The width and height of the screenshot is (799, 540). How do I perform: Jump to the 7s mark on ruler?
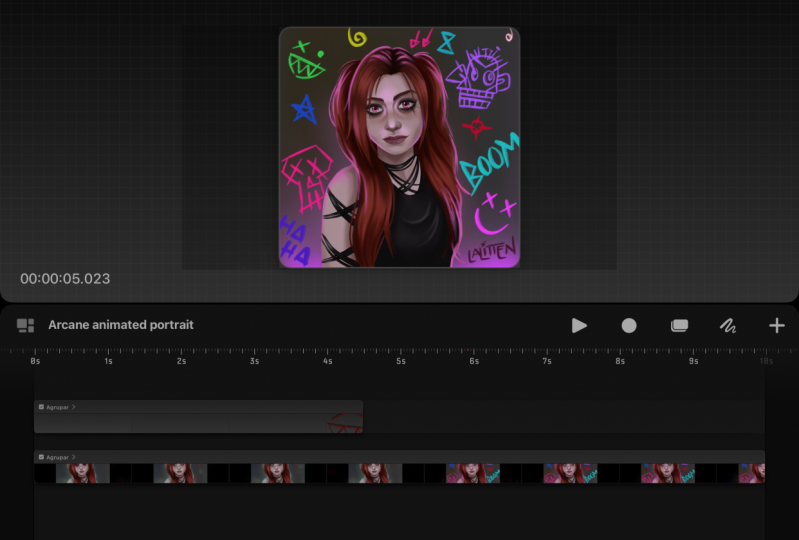tap(547, 361)
